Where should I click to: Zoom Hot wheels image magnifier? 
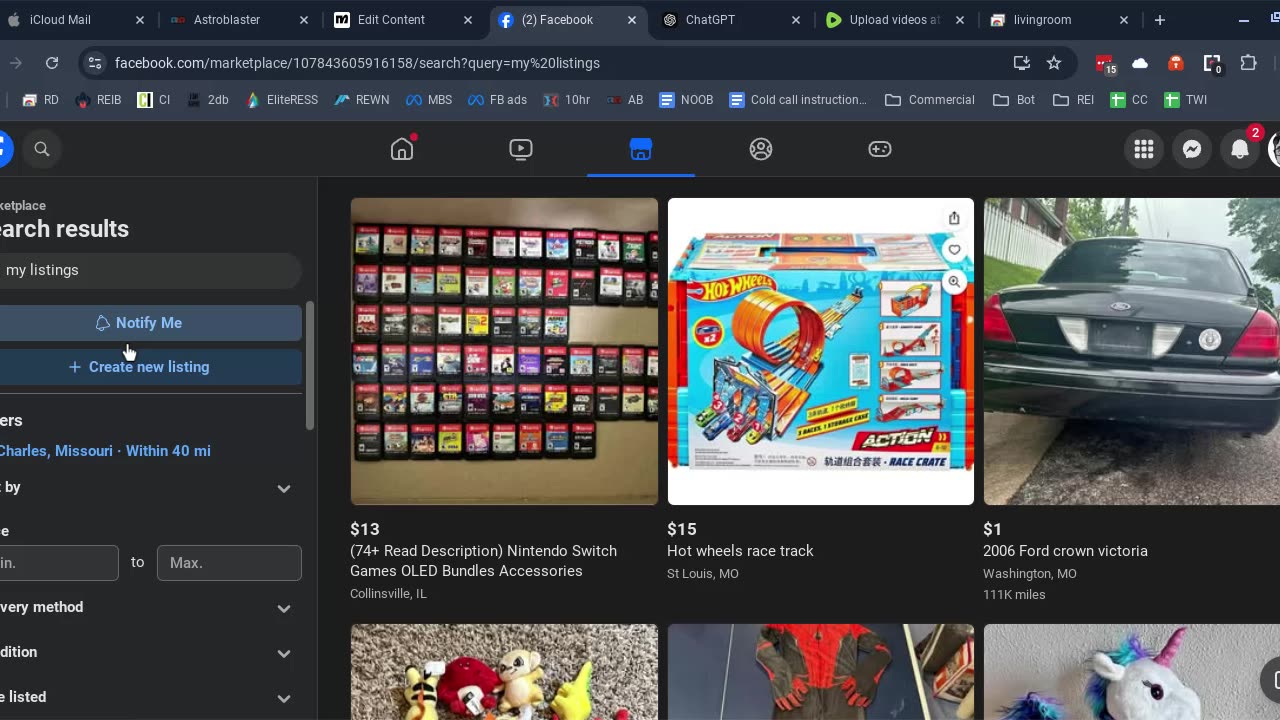pos(954,282)
